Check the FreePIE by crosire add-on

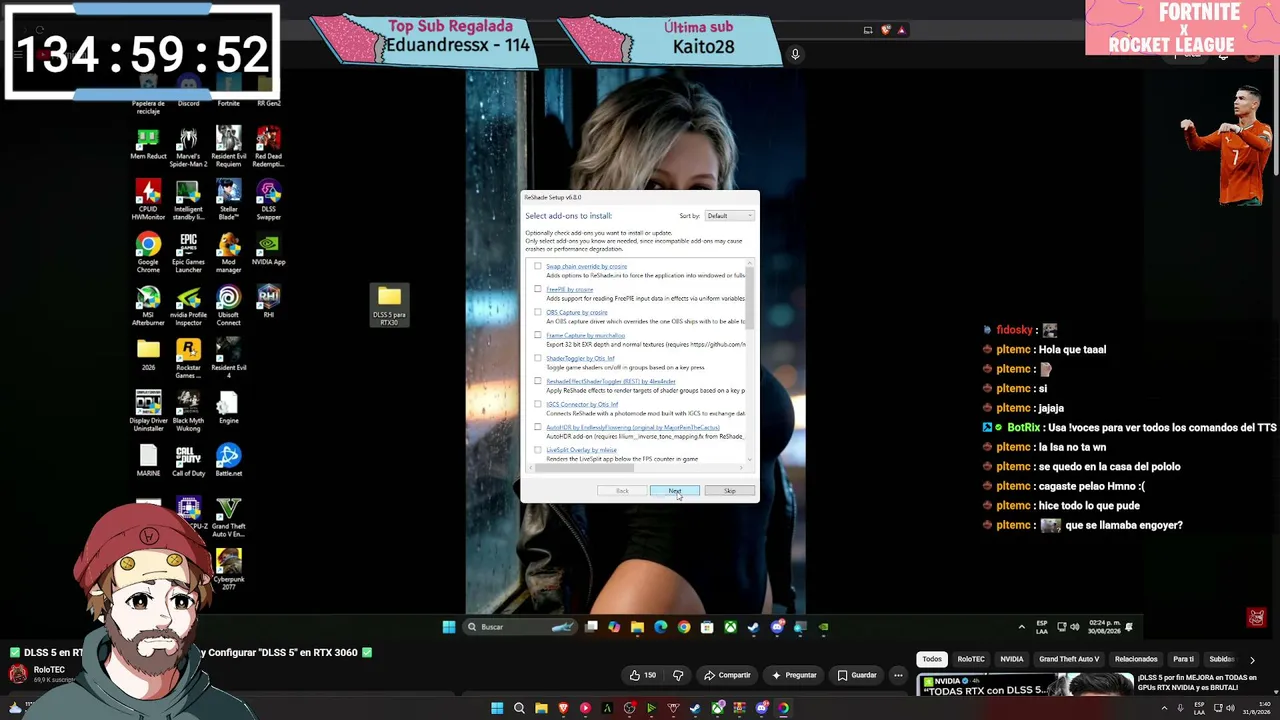point(538,289)
